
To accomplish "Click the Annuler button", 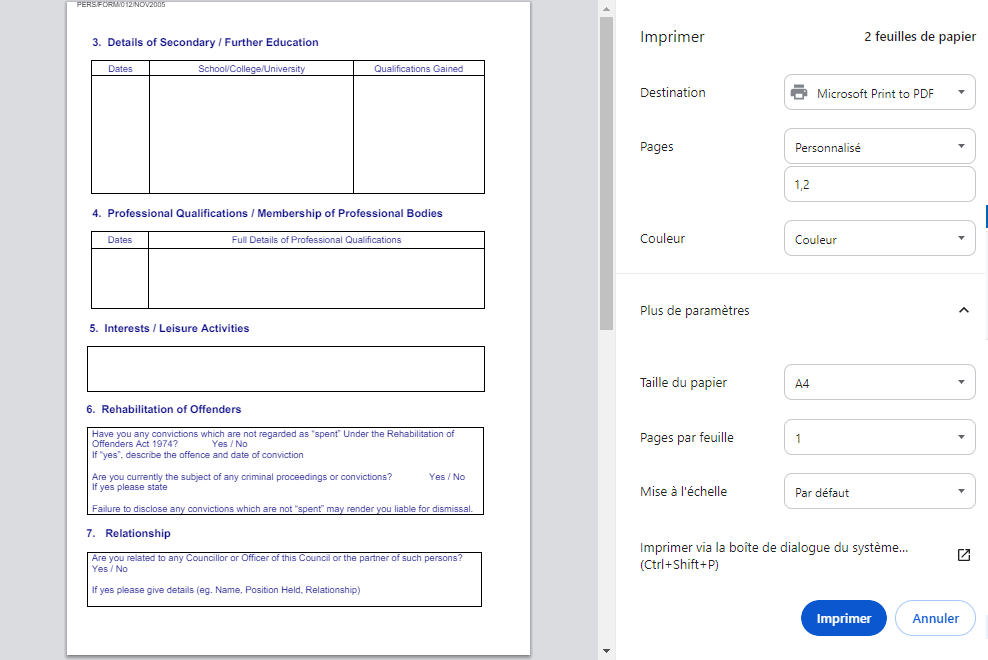I will 935,618.
